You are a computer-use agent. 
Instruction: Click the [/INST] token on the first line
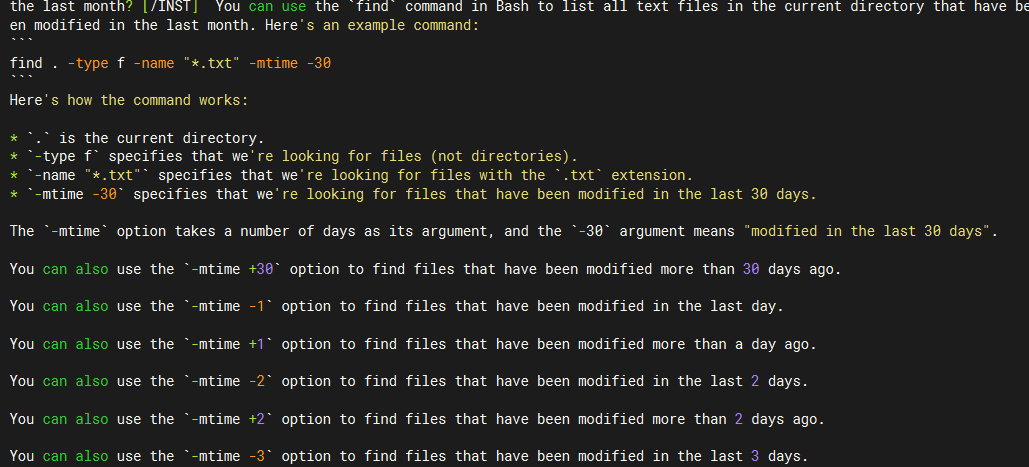[170, 7]
